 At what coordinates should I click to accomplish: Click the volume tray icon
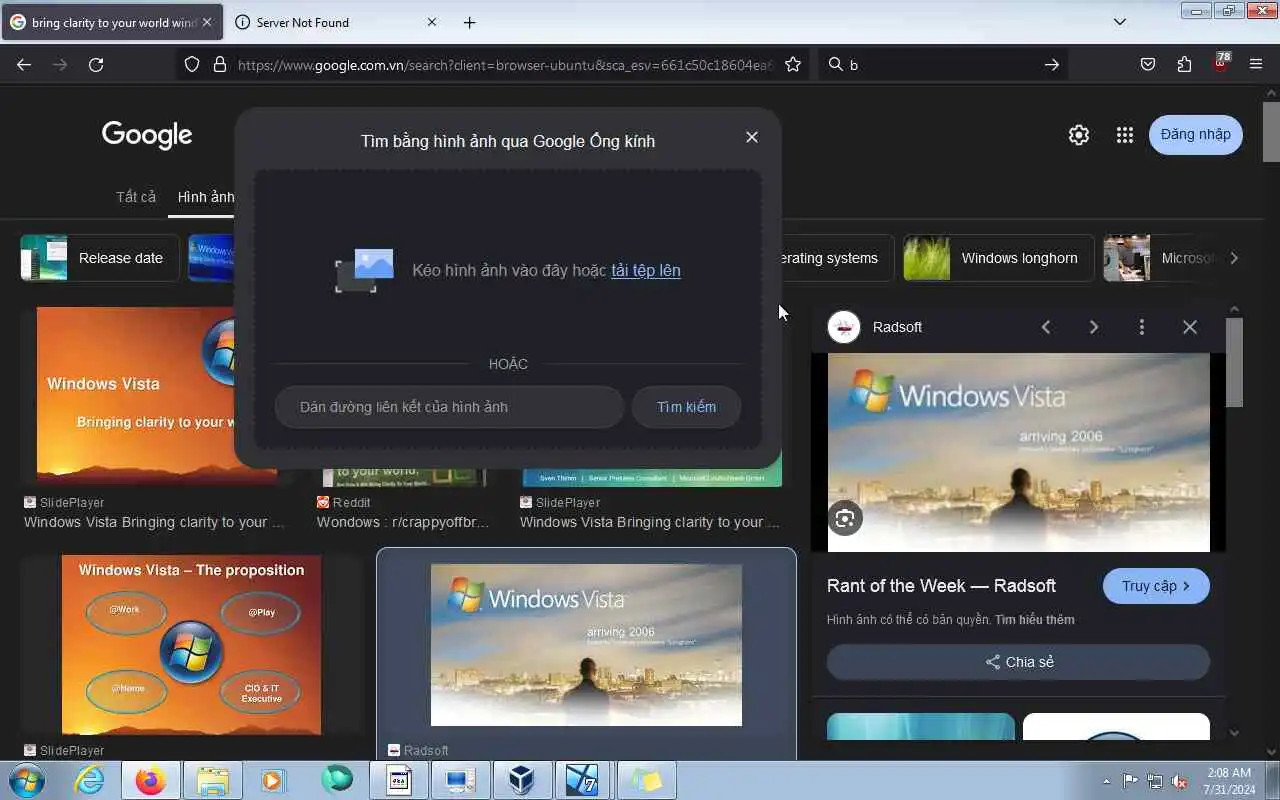[x=1180, y=781]
